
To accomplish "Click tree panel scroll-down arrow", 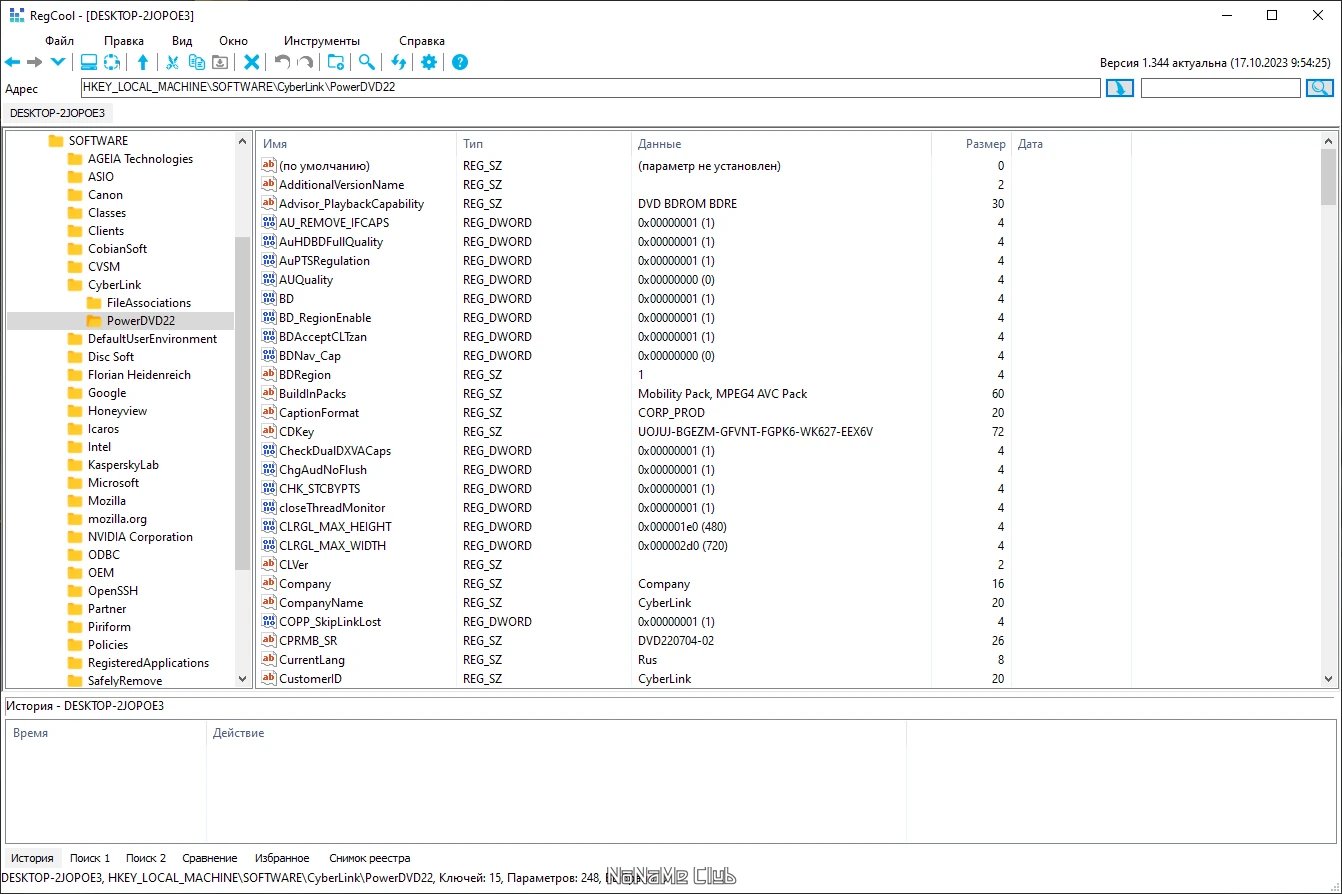I will point(243,678).
